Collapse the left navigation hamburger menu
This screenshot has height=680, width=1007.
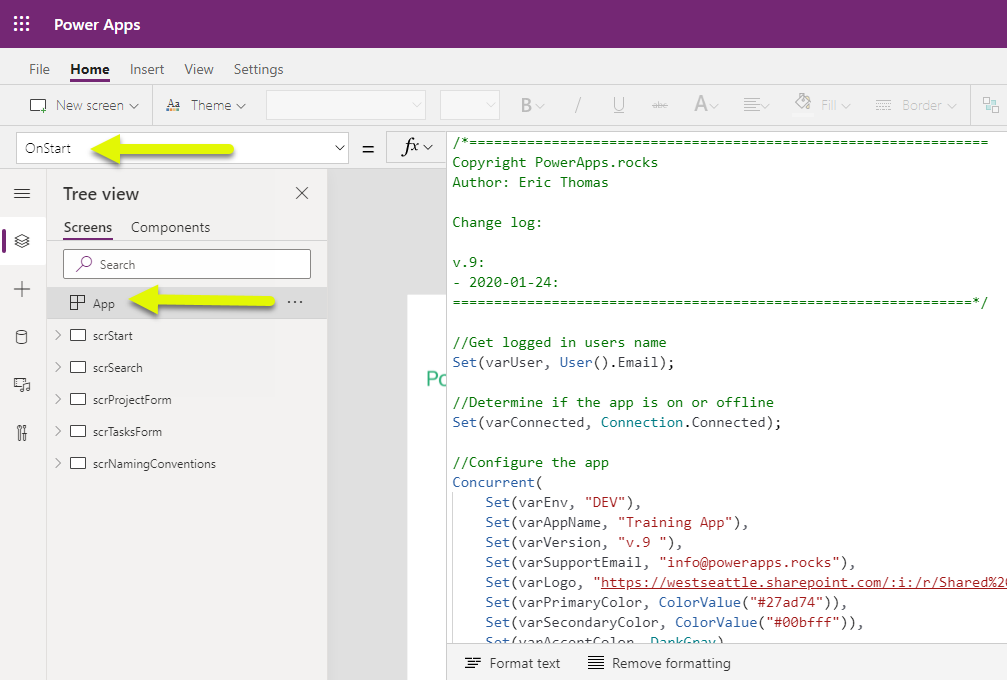point(22,193)
